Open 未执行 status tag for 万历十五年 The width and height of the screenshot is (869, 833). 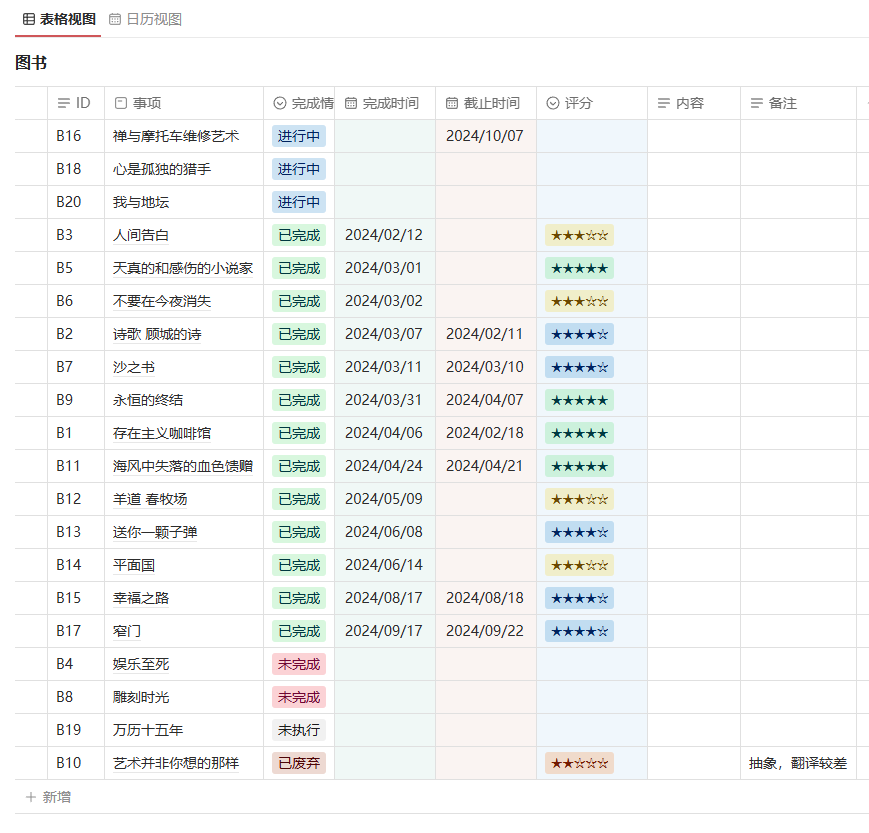(298, 730)
